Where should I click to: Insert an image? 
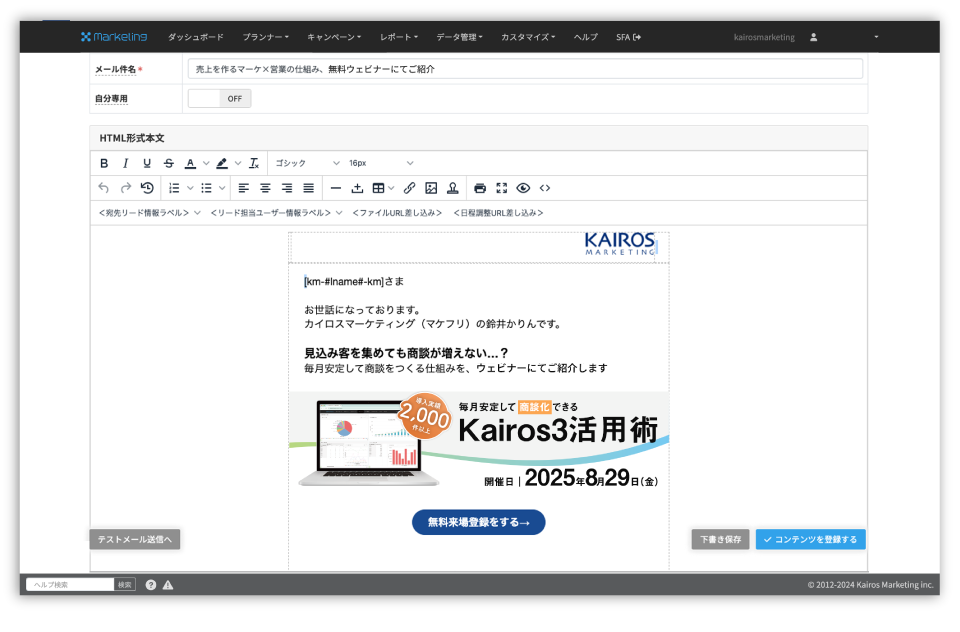click(431, 188)
